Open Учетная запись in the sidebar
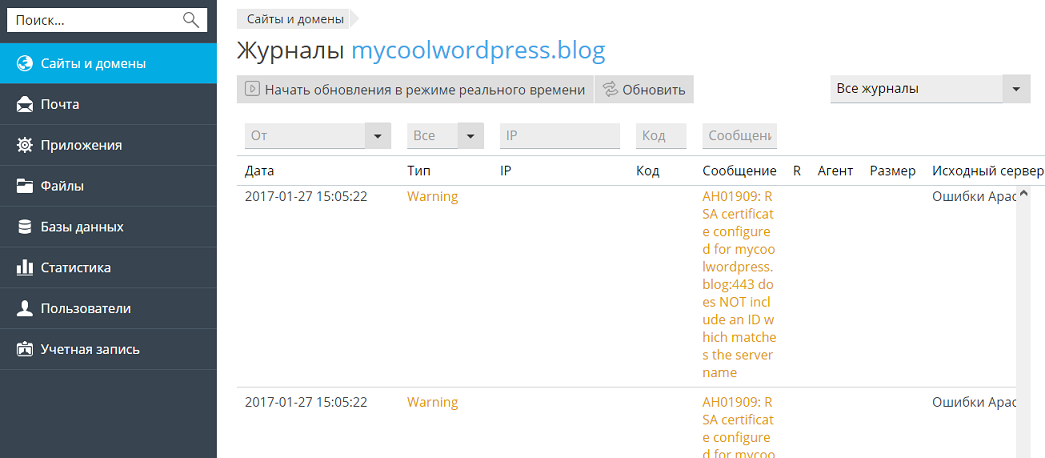1045x458 pixels. pos(108,349)
